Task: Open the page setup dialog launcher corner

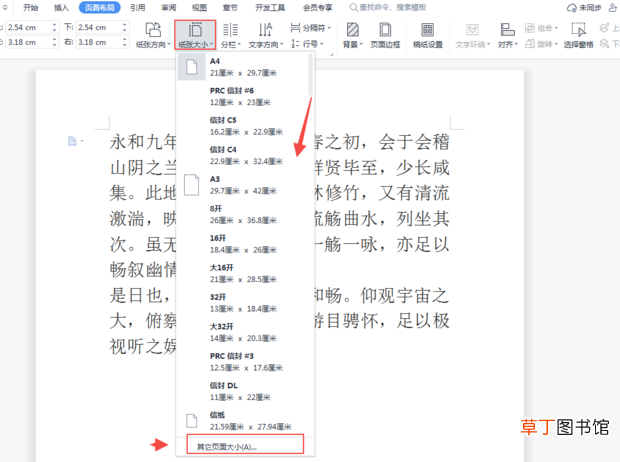Action: [x=331, y=54]
